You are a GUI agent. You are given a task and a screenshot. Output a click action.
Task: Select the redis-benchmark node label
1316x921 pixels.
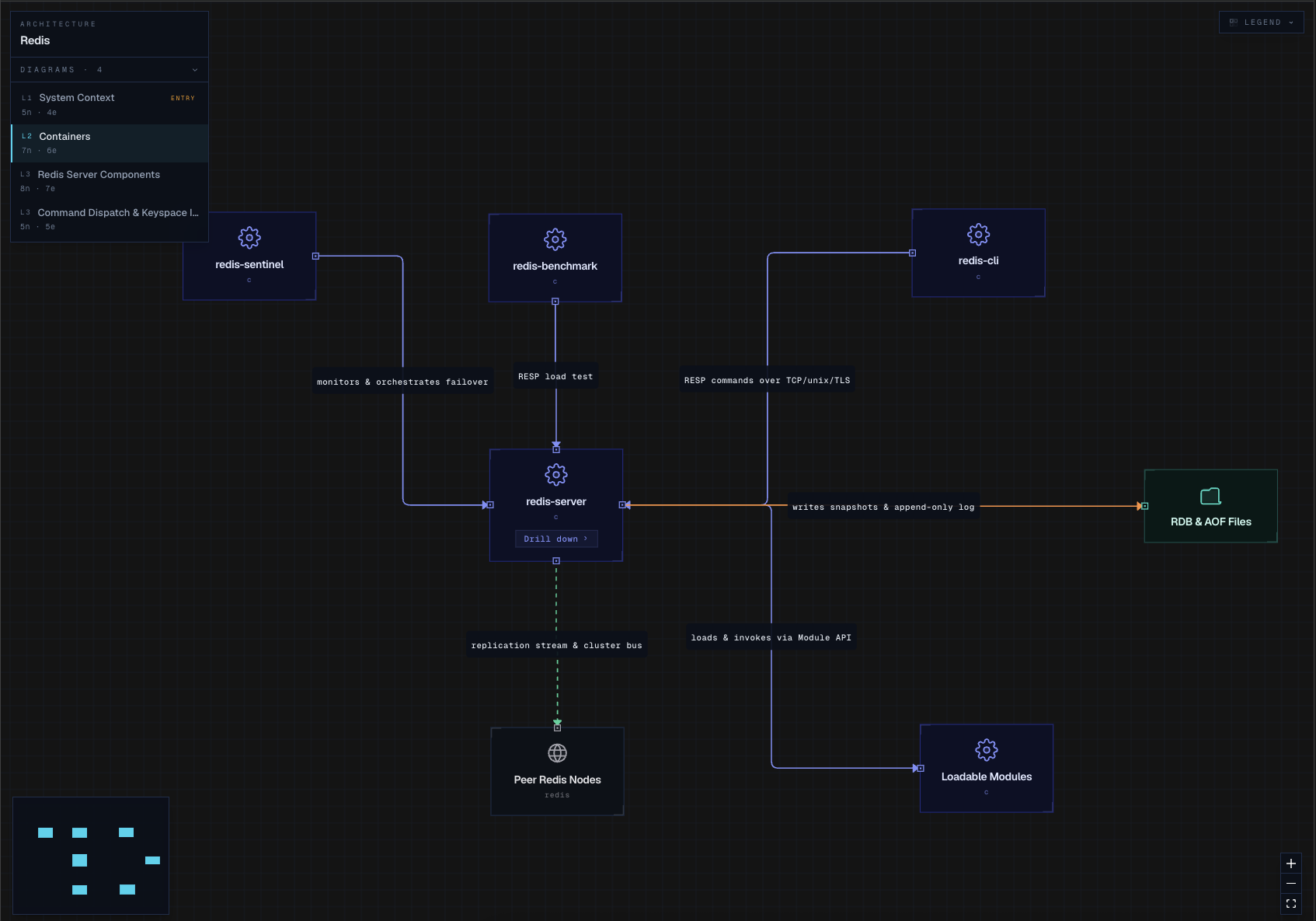[555, 267]
